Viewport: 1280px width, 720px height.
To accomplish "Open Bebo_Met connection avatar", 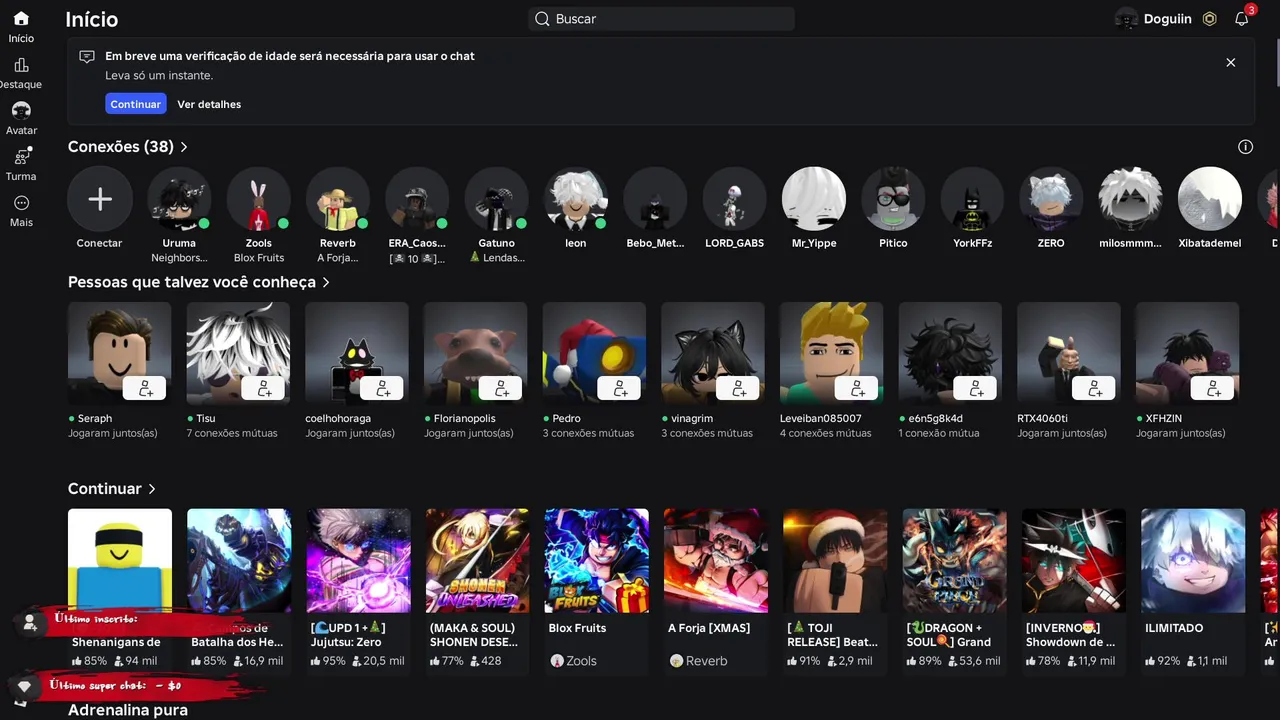I will click(655, 199).
